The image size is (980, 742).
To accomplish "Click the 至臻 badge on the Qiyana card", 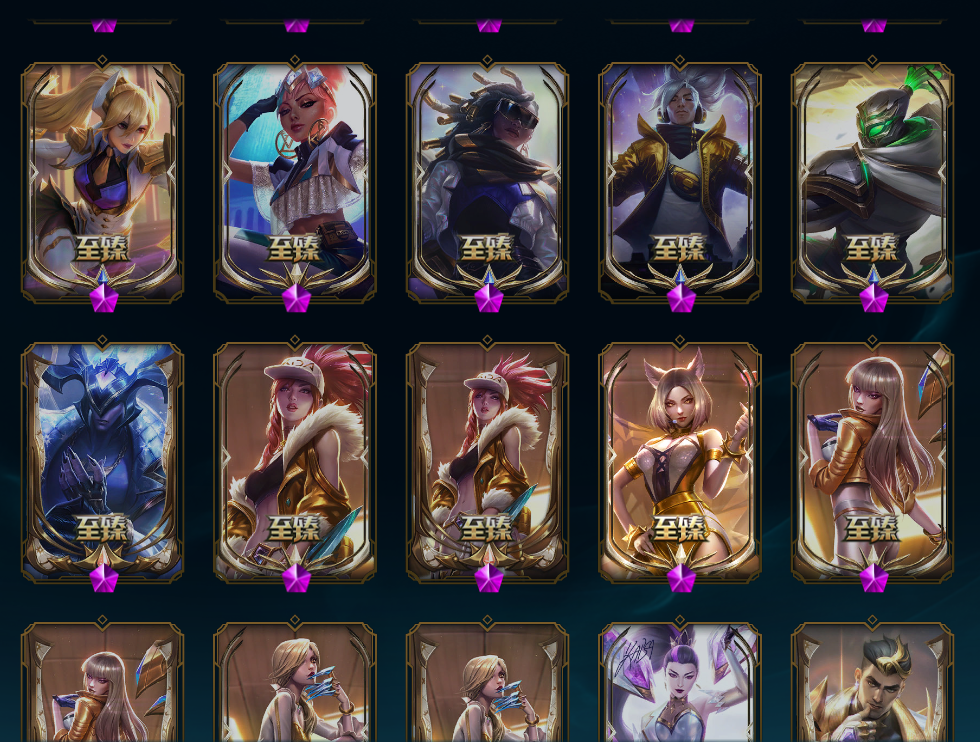I will (295, 248).
